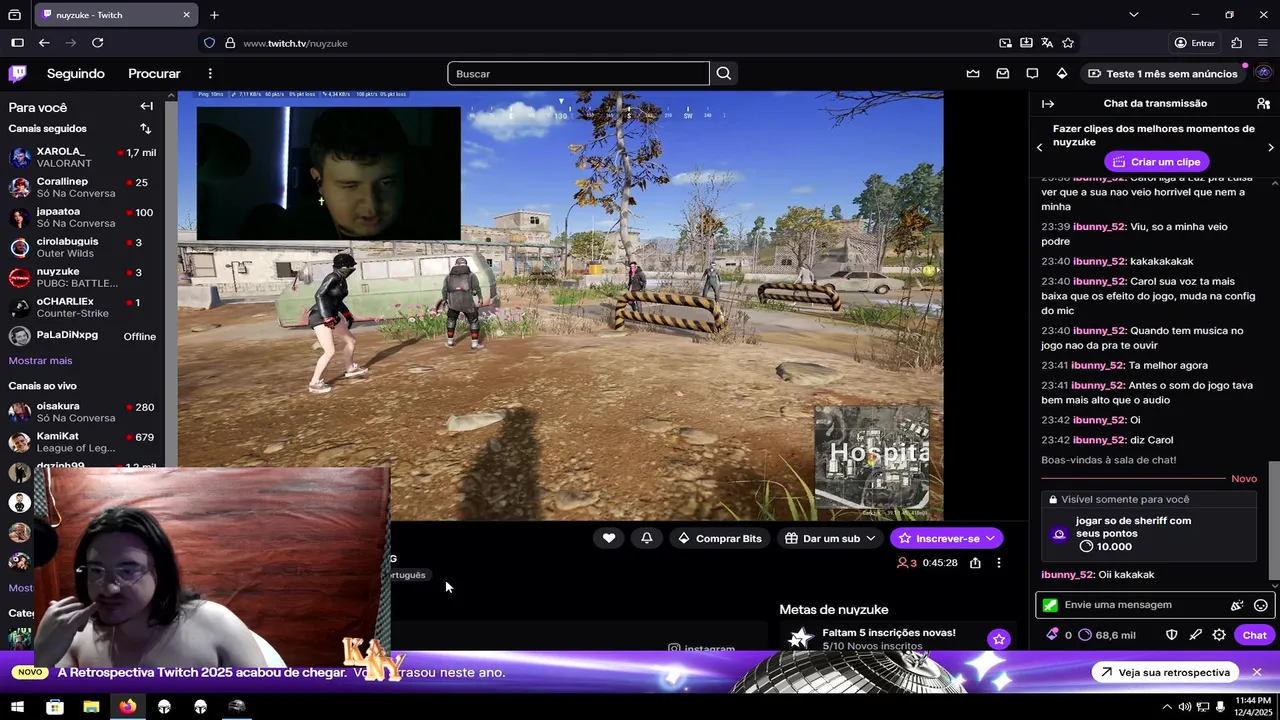This screenshot has width=1280, height=720.
Task: Open the Firefox translate page icon
Action: click(1047, 43)
